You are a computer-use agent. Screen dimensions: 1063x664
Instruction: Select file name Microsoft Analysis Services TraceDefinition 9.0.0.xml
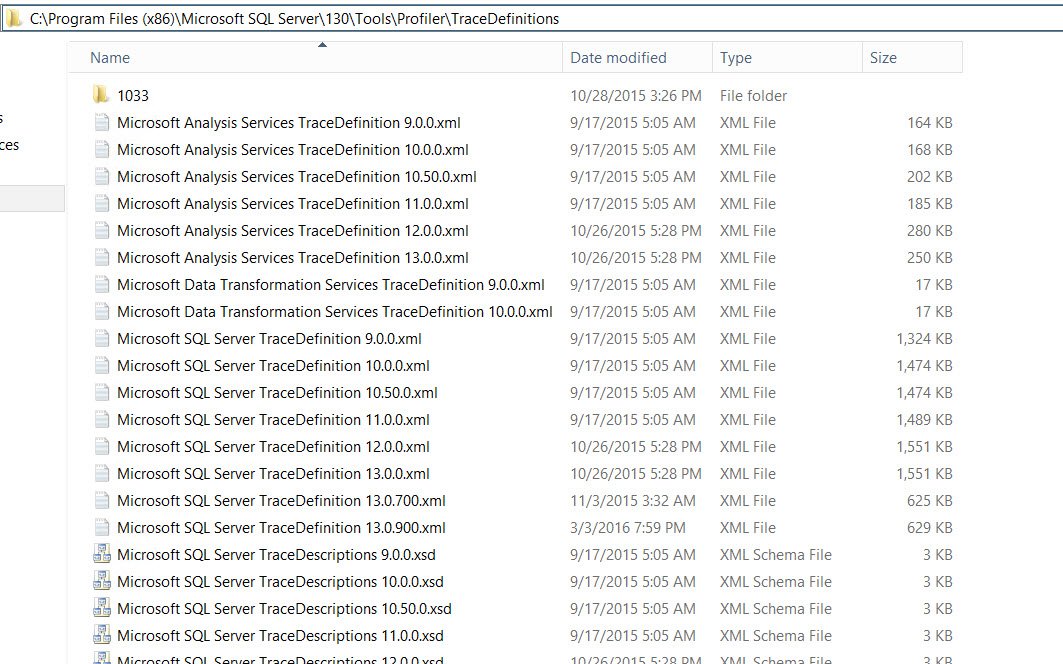pyautogui.click(x=289, y=123)
